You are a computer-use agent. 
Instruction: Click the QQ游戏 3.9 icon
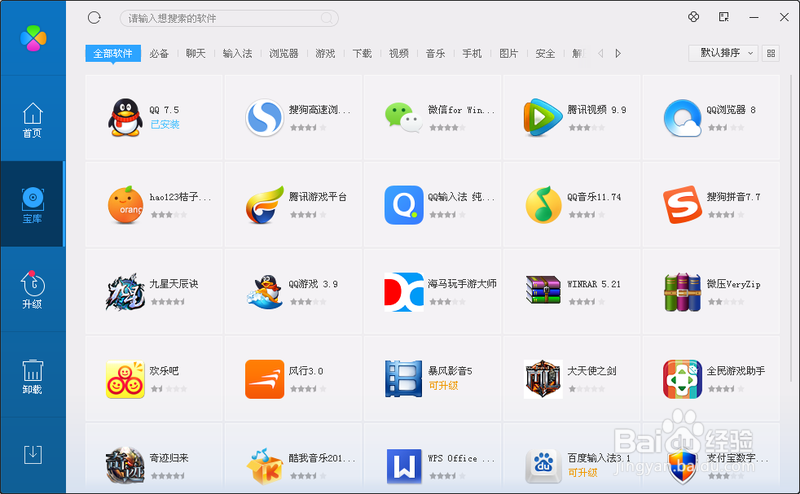[264, 291]
